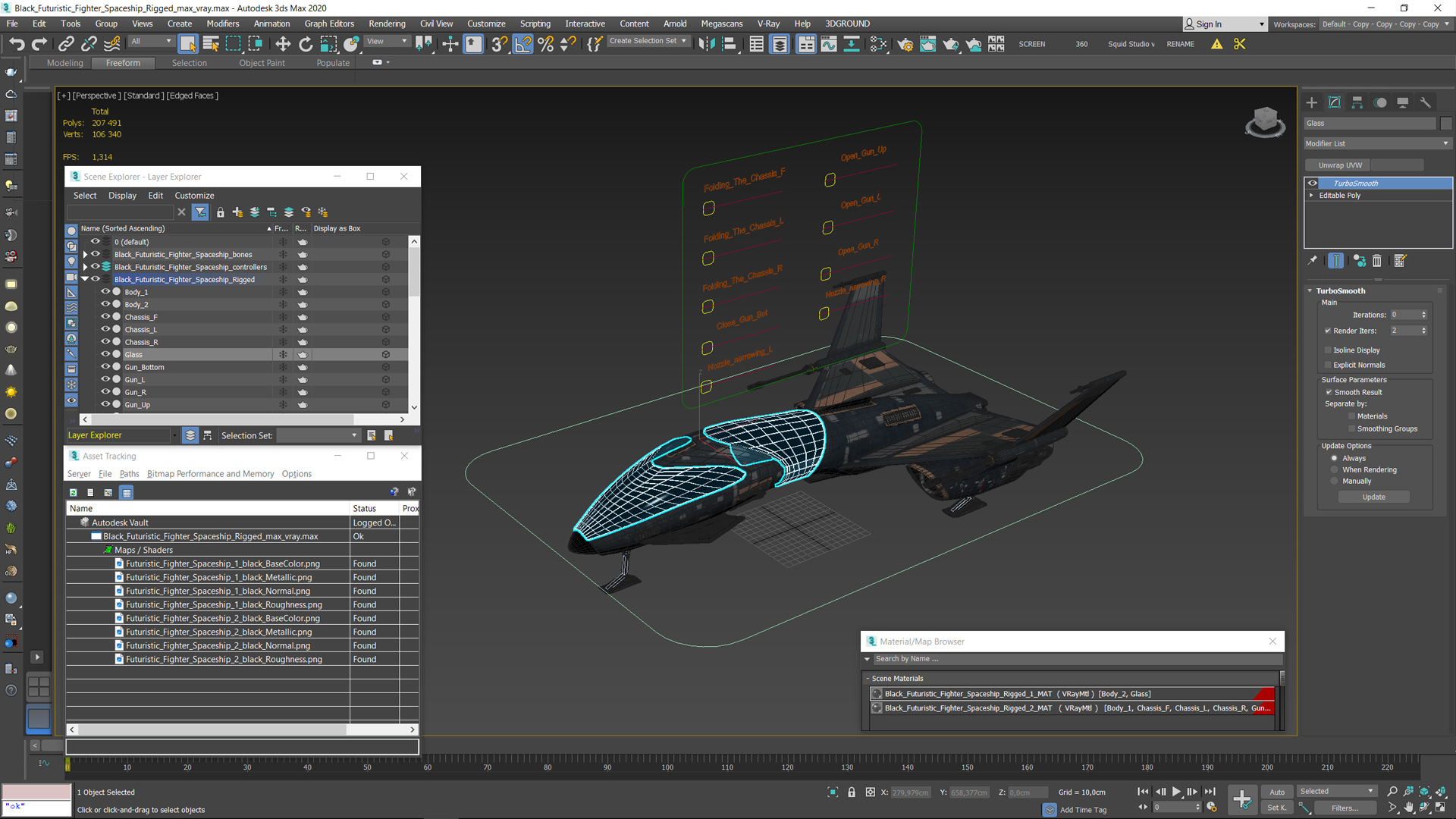Click the Undo arrow in main toolbar
The image size is (1456, 819).
17,44
